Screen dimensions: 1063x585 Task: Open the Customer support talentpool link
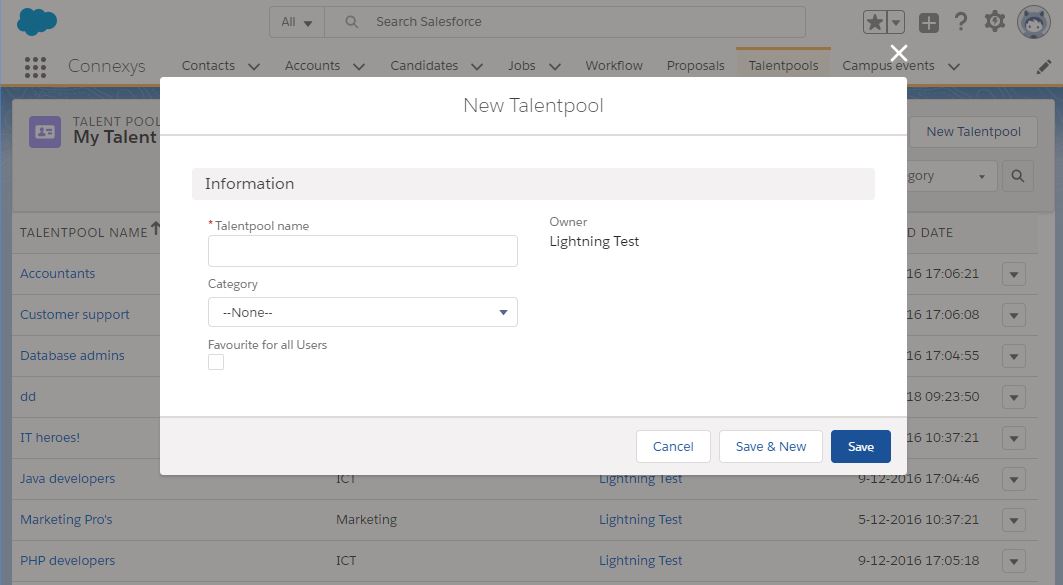pyautogui.click(x=75, y=315)
